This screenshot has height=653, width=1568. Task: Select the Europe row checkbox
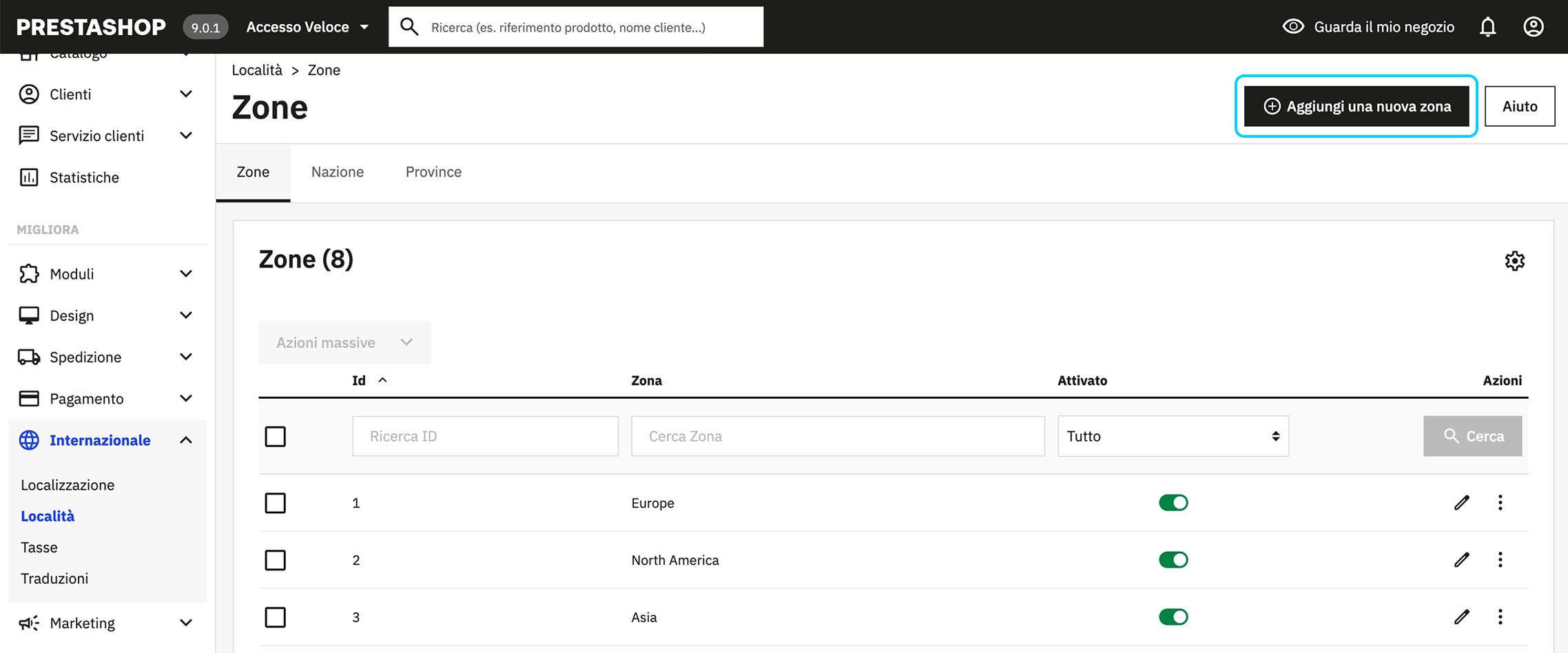276,504
